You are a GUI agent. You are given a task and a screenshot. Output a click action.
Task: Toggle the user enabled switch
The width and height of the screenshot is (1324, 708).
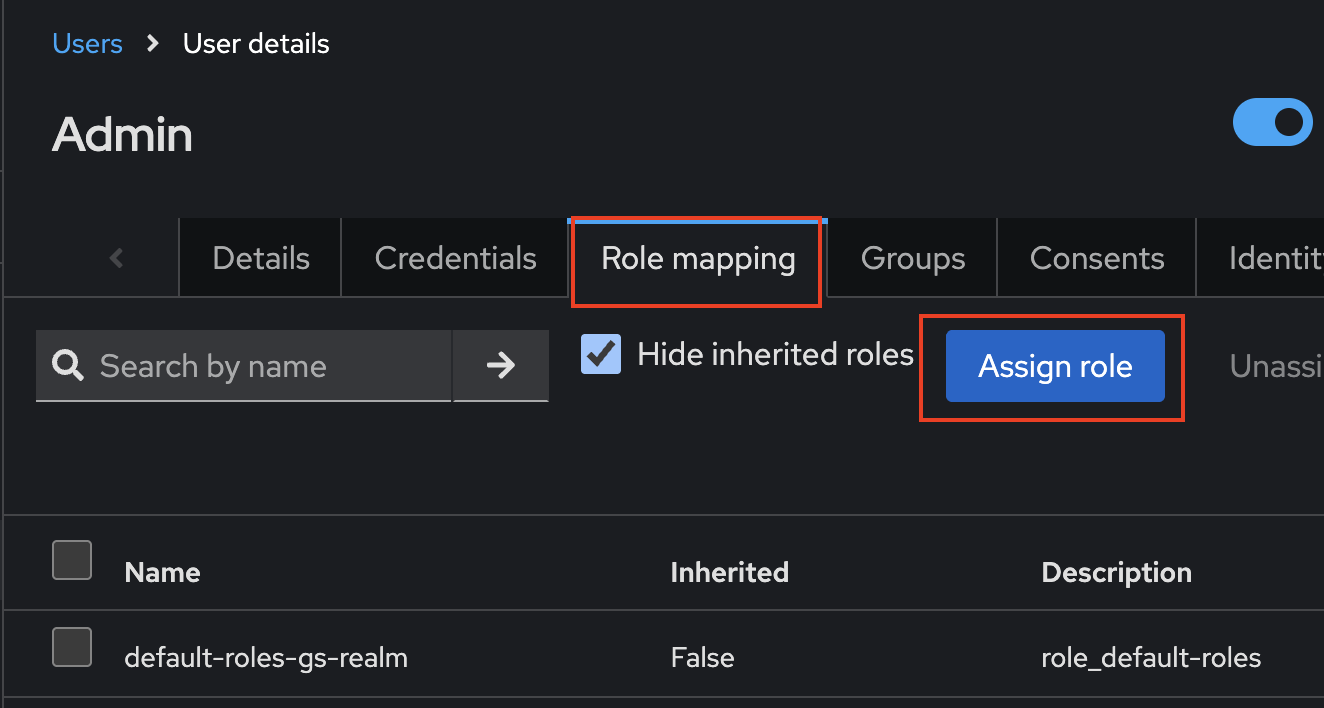click(1273, 123)
